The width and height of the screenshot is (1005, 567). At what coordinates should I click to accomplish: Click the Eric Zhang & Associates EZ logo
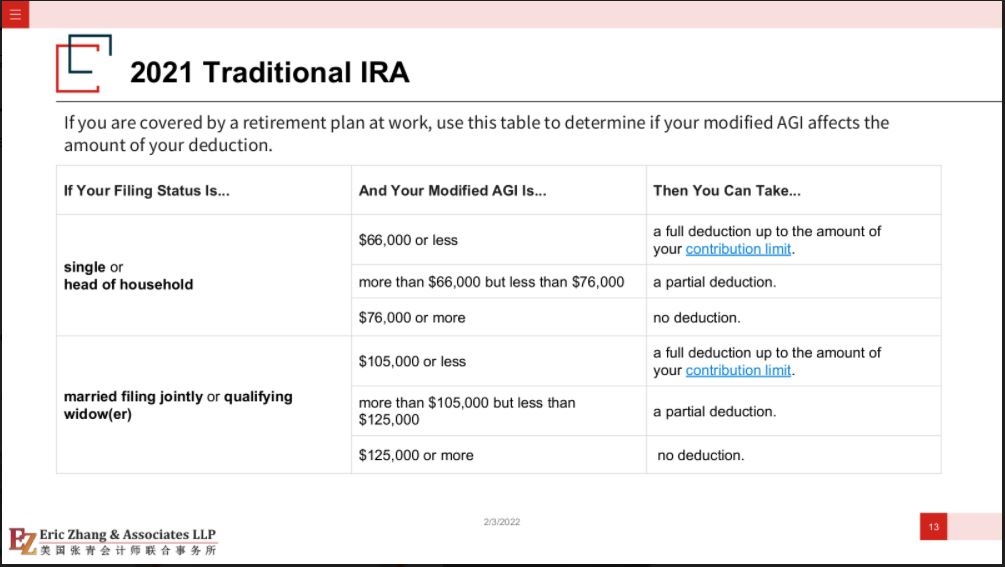pos(23,541)
